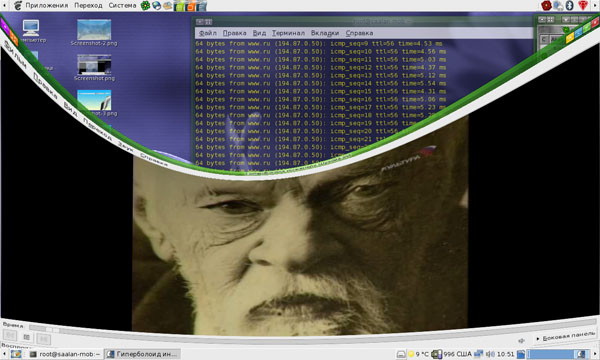
Task: Open the video player's curved Правка menu
Action: (x=45, y=86)
